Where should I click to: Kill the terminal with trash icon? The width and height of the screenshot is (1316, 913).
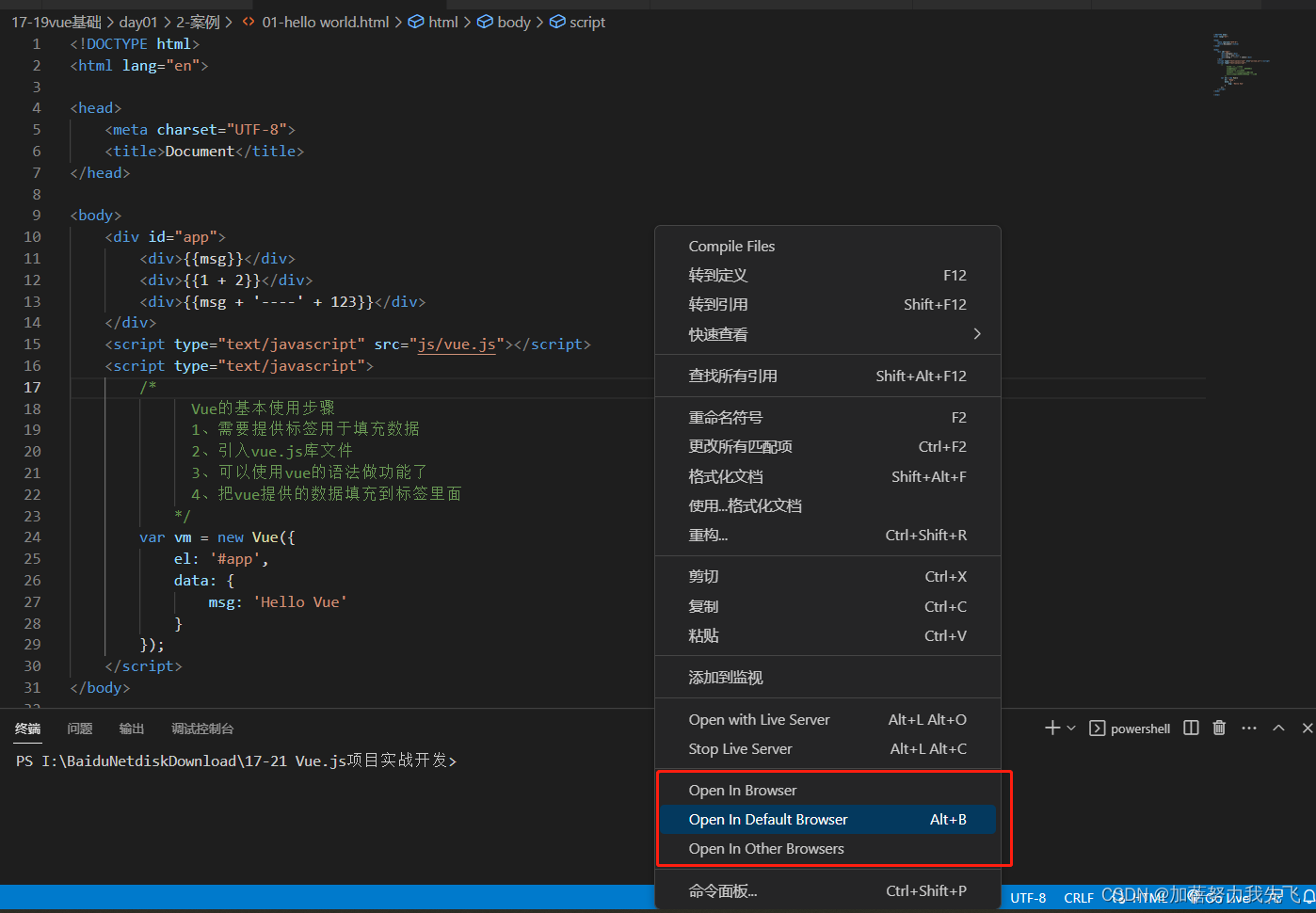(x=1219, y=728)
